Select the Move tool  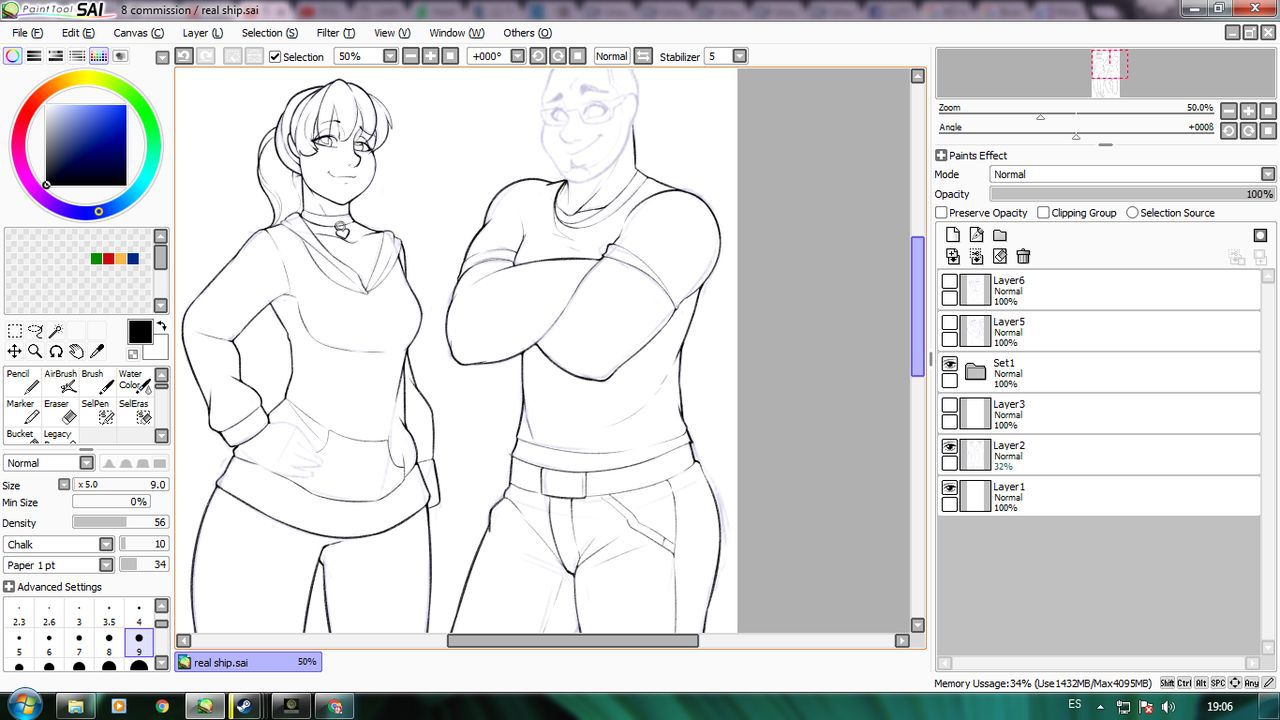click(14, 351)
